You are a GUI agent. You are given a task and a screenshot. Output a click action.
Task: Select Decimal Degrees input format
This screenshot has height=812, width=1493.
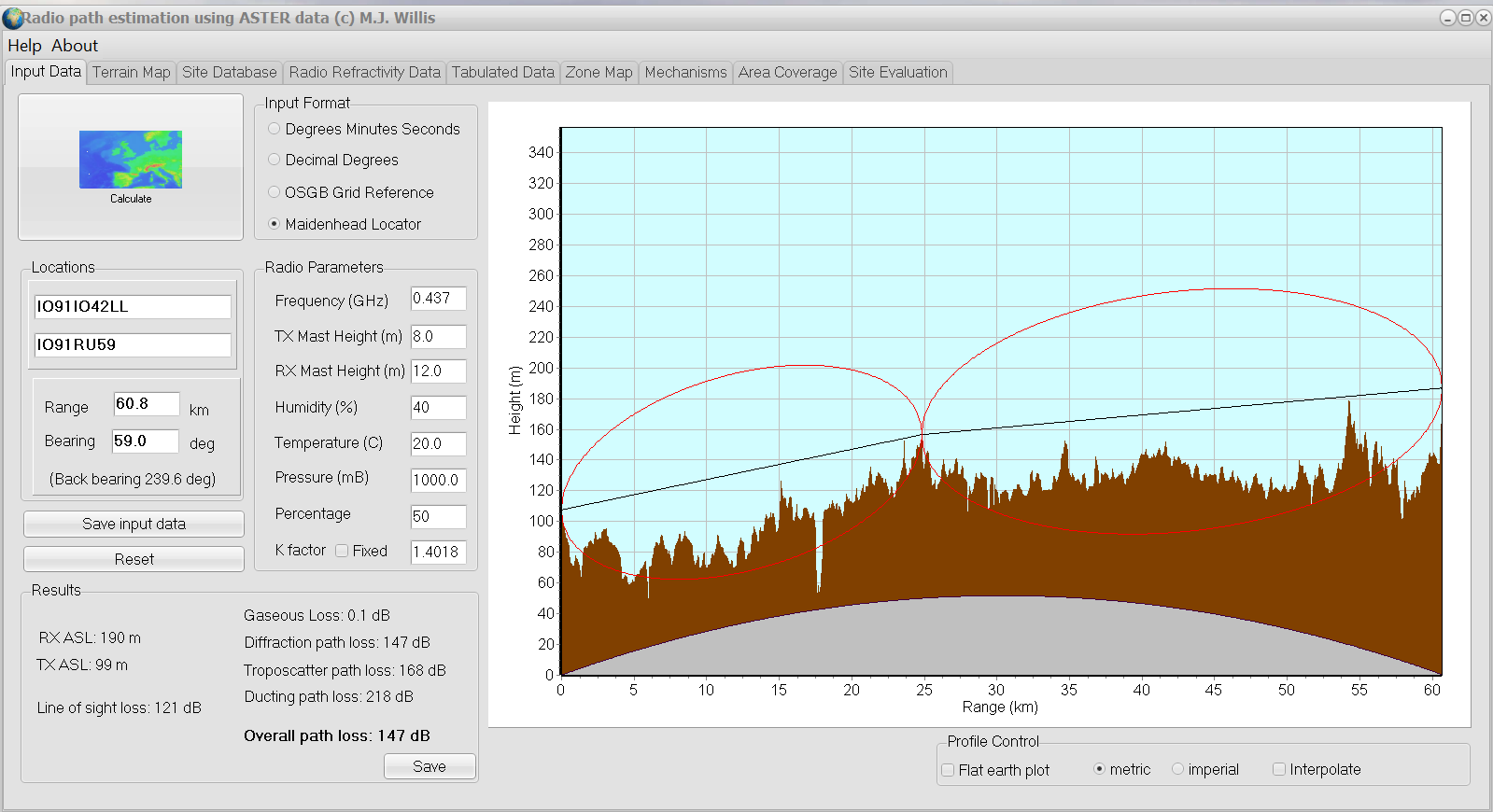coord(274,160)
